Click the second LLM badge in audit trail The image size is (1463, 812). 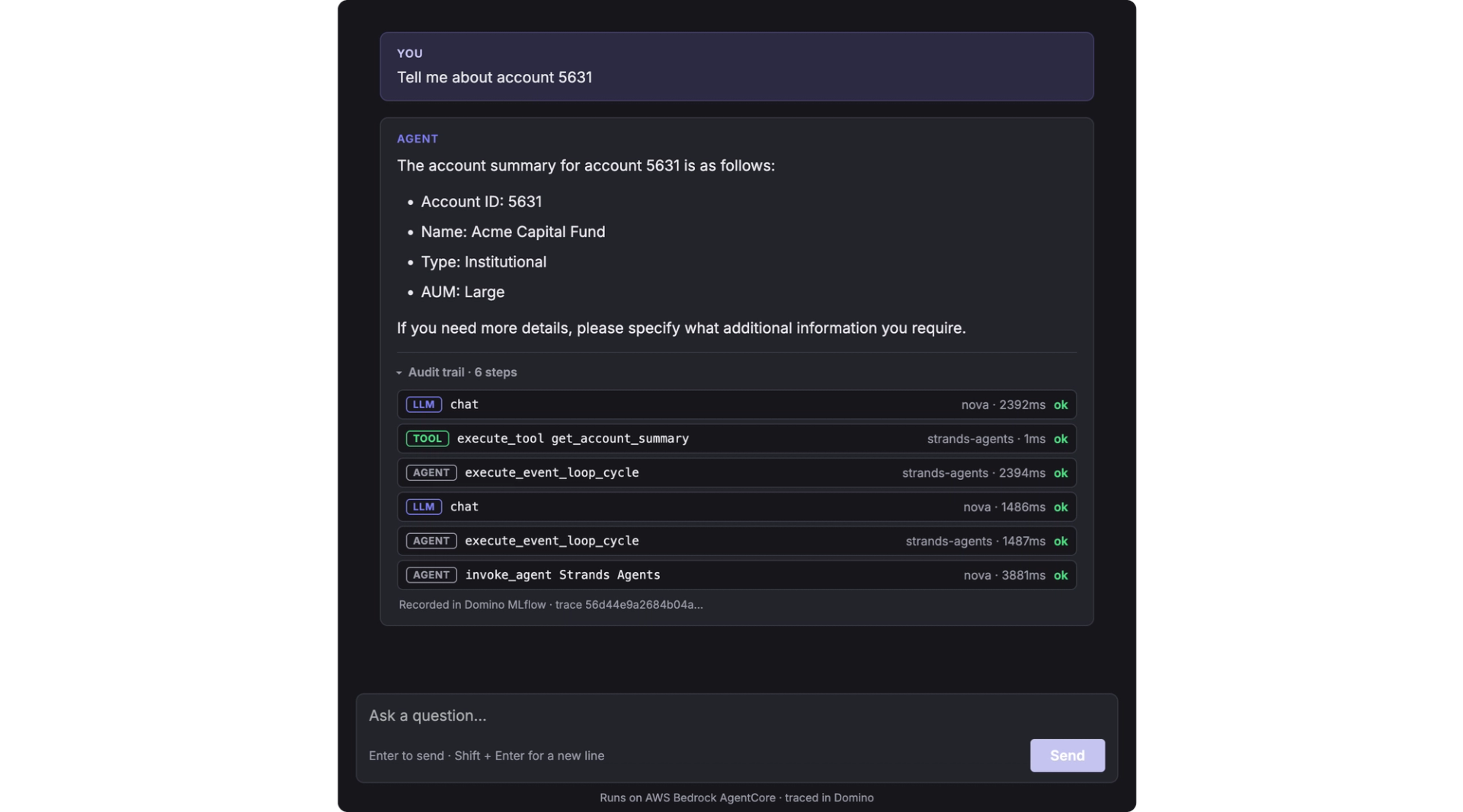pyautogui.click(x=424, y=507)
